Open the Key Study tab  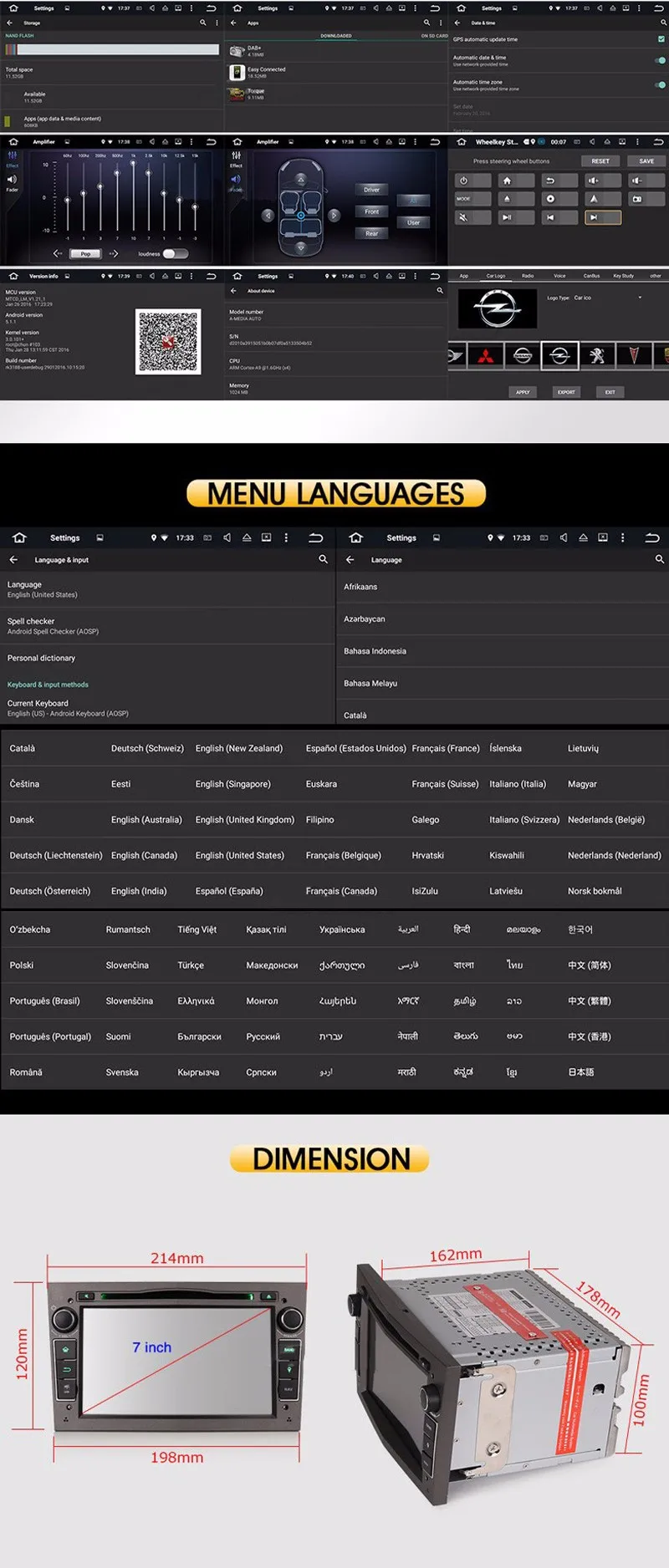623,276
